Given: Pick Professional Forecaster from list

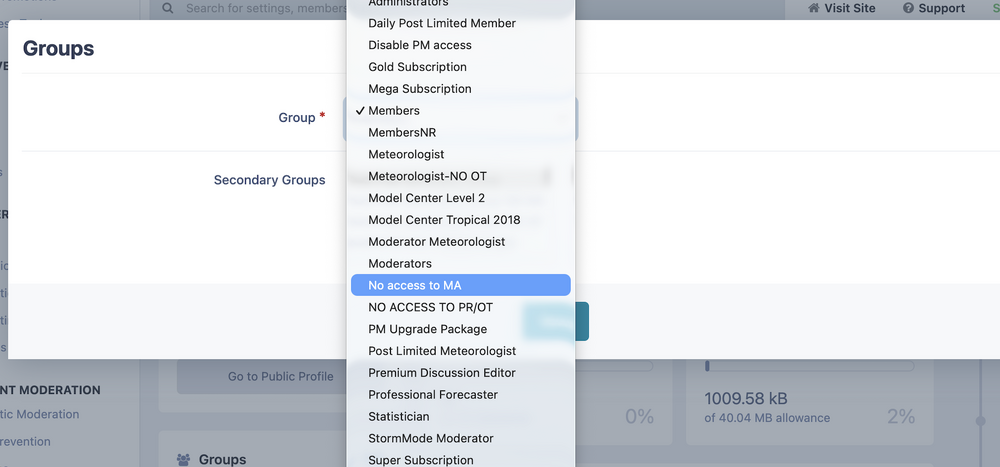Looking at the screenshot, I should click(x=432, y=395).
